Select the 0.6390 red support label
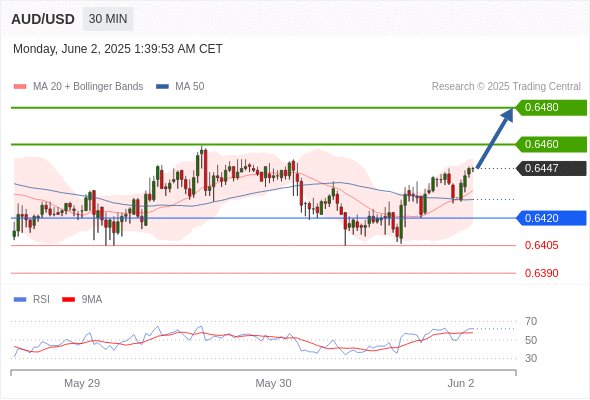The width and height of the screenshot is (590, 400). pyautogui.click(x=541, y=273)
